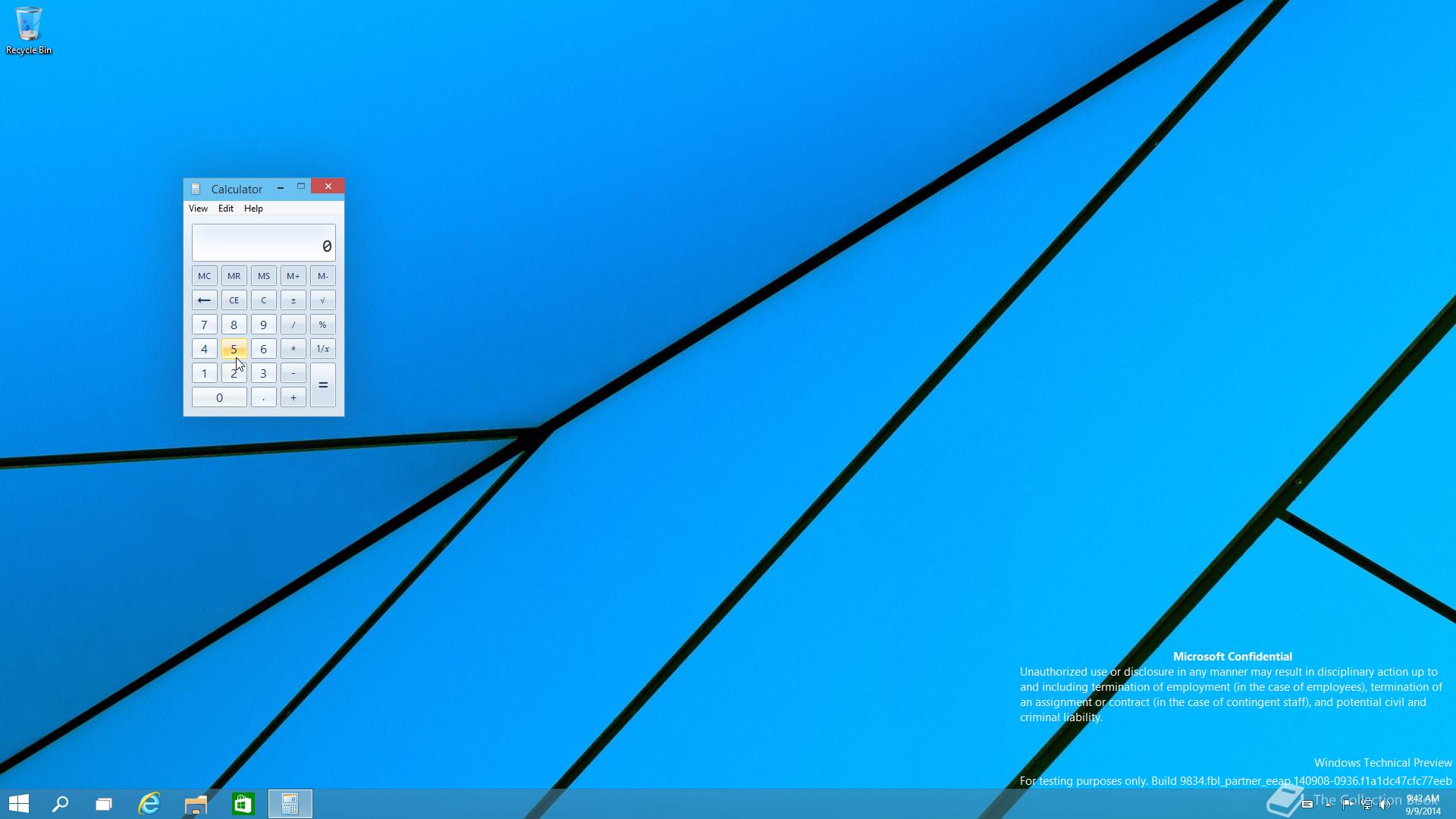The width and height of the screenshot is (1456, 819).
Task: Click the percent (%) button
Action: 322,325
